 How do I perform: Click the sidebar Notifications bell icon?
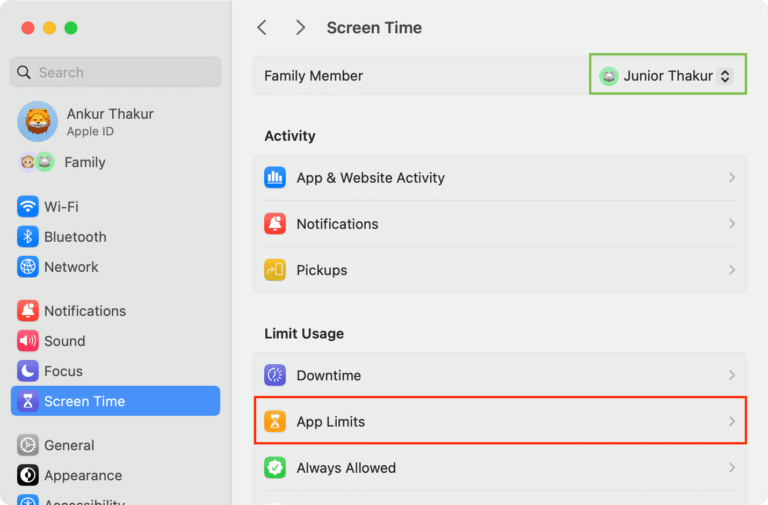27,311
